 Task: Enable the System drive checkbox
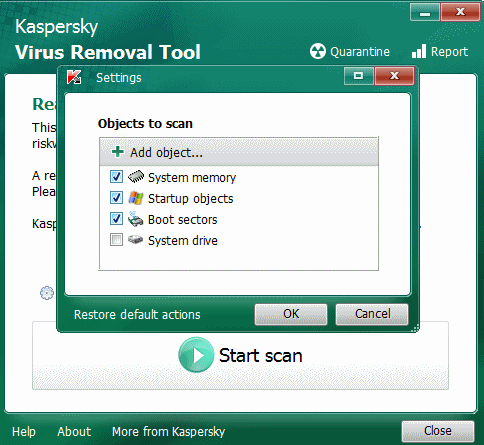116,240
